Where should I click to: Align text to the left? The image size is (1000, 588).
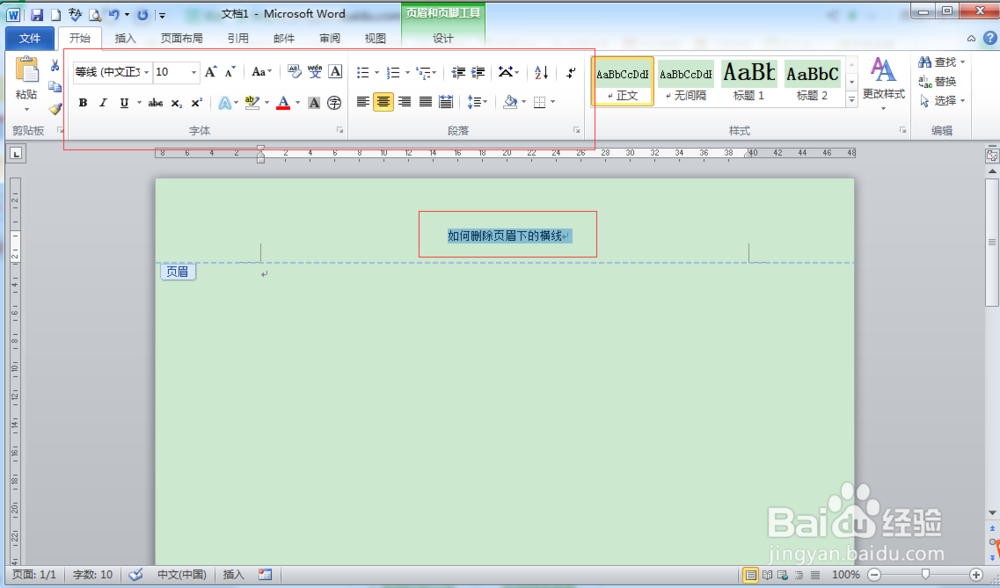tap(363, 101)
